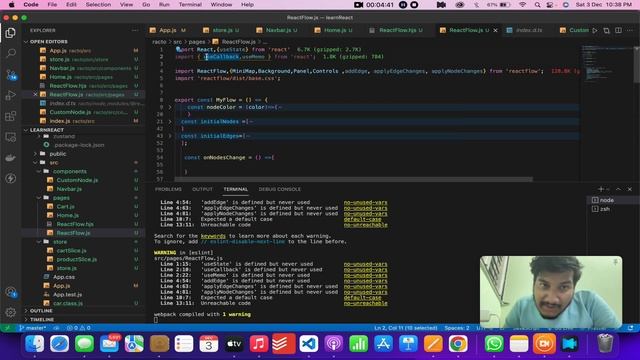
Task: Open the Selection menu in menu bar
Action: coord(98,5)
